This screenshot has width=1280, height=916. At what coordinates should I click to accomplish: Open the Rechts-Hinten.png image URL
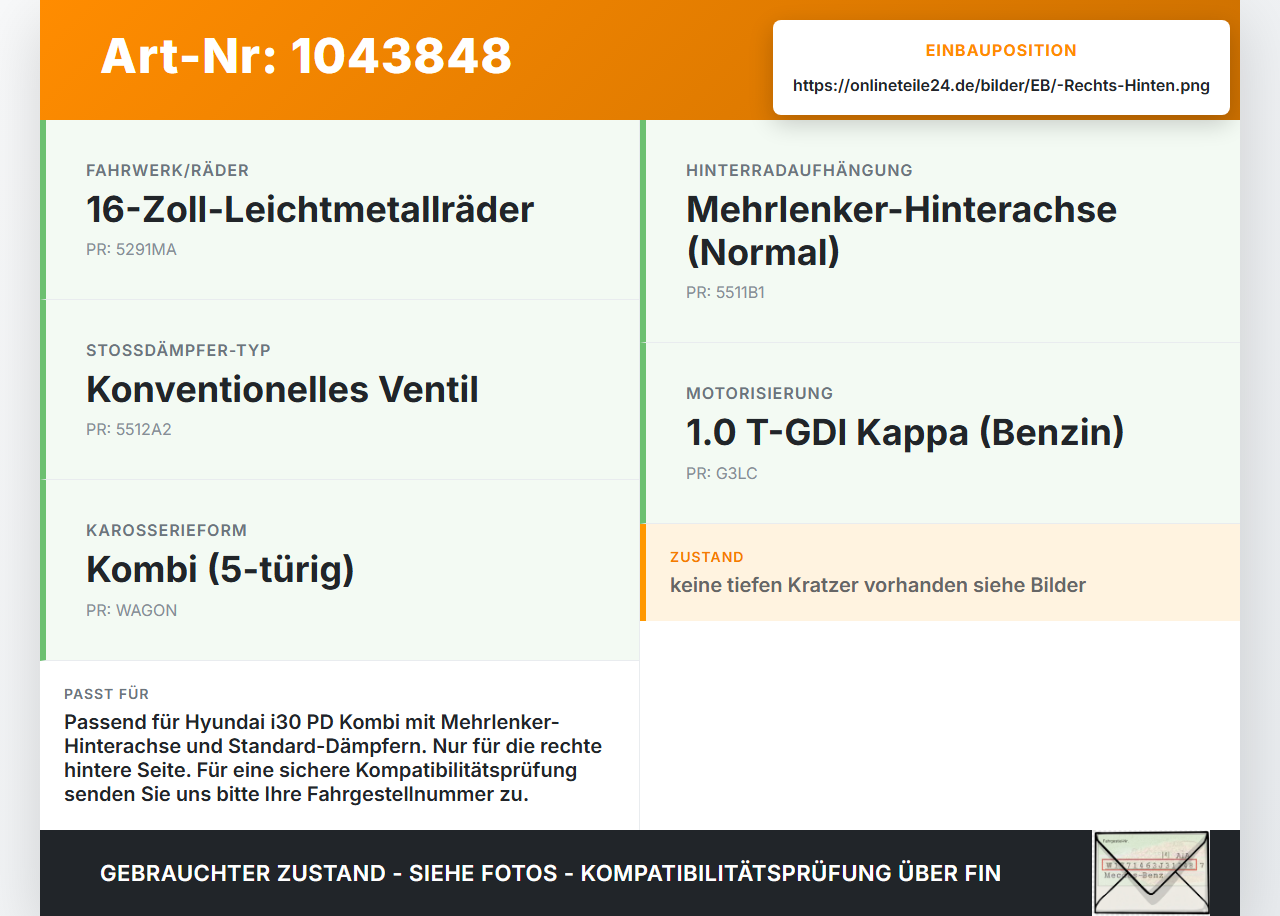[x=1001, y=85]
